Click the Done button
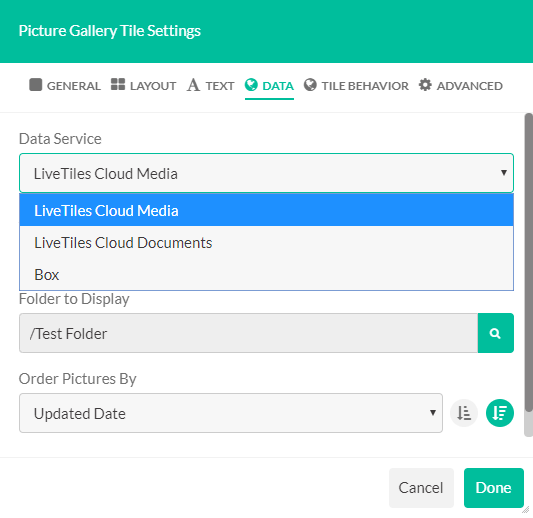This screenshot has width=533, height=518. click(494, 488)
